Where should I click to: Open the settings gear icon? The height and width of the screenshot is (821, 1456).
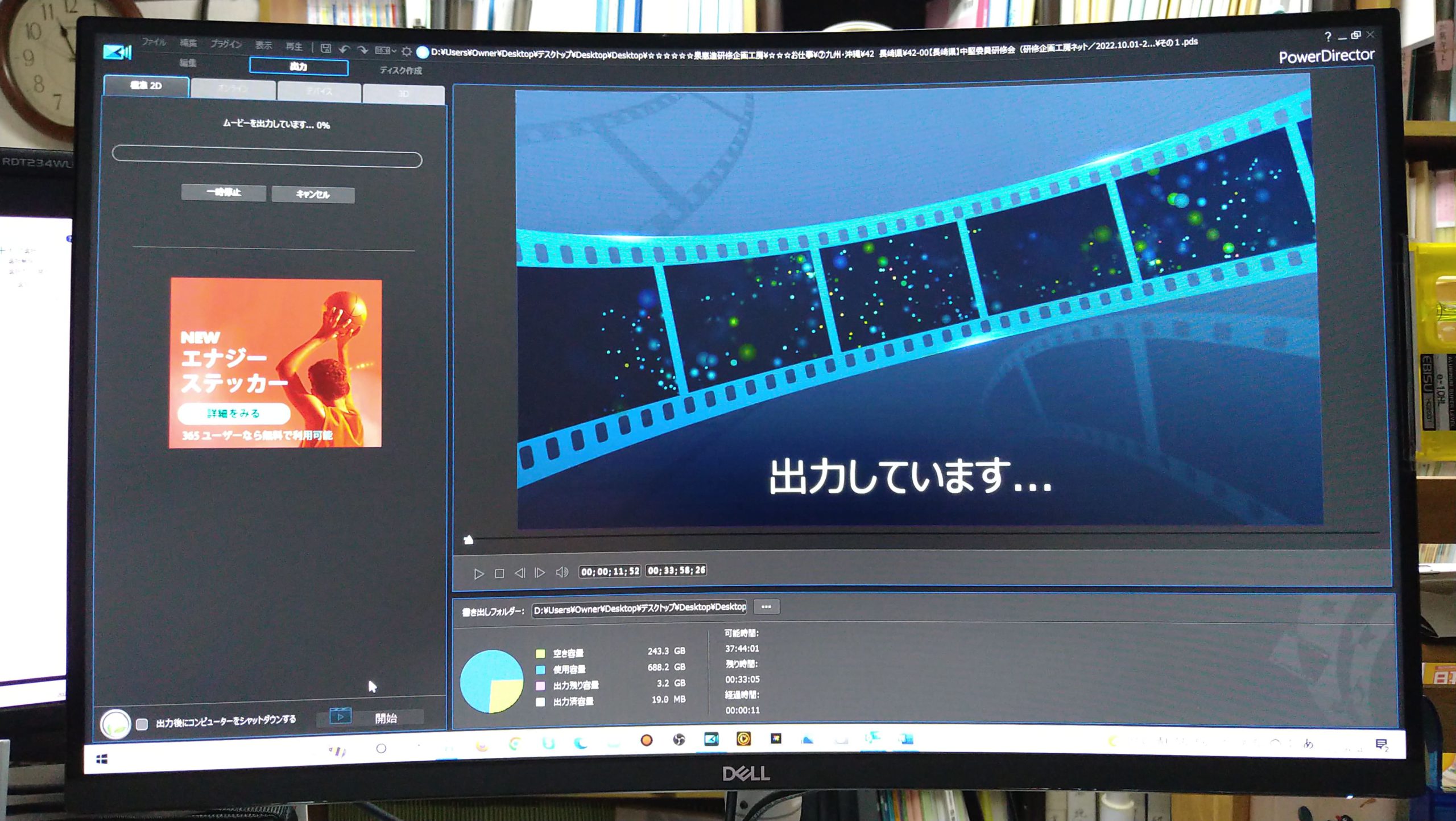(x=406, y=52)
